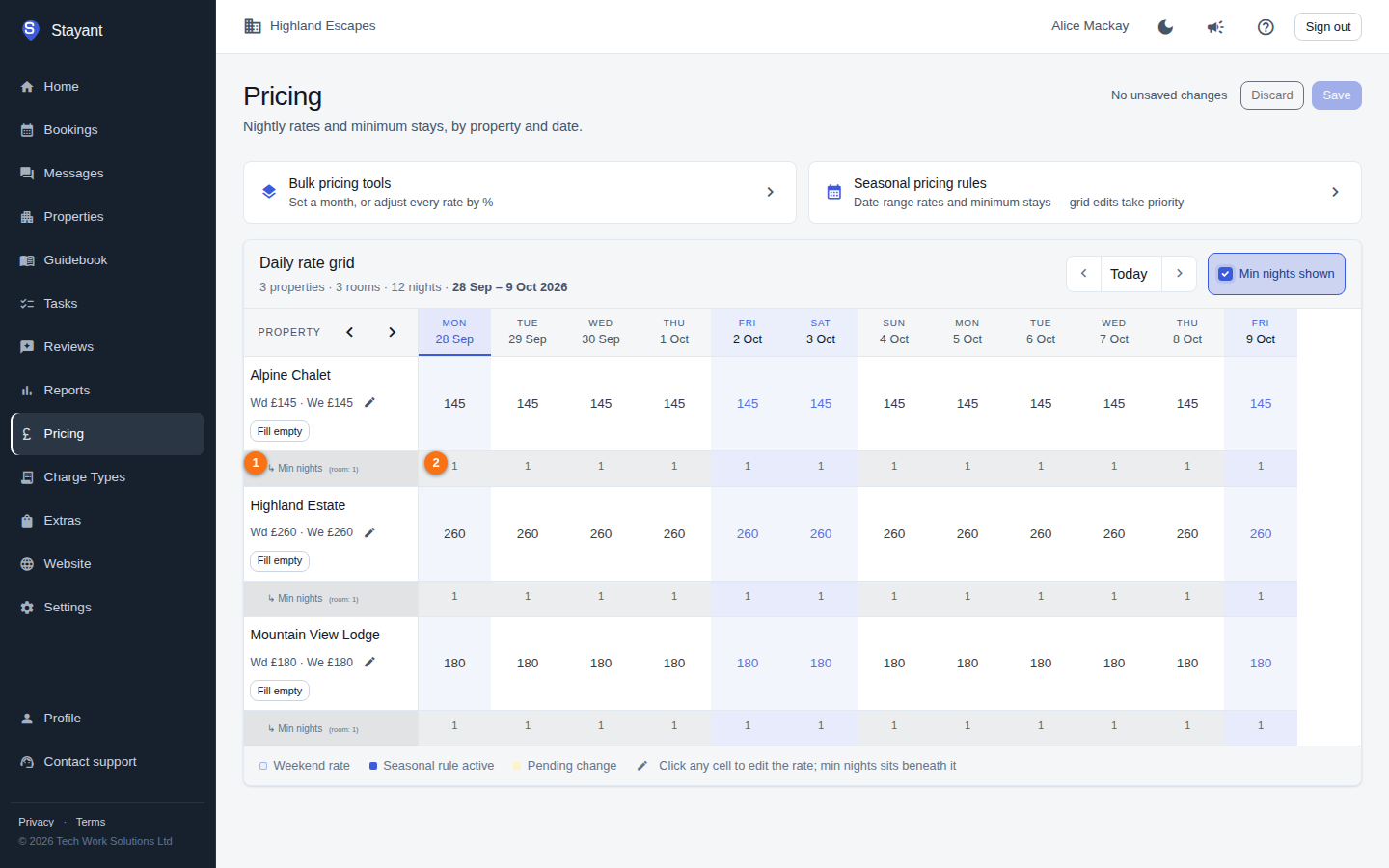Image resolution: width=1389 pixels, height=868 pixels.
Task: Open Messages in the sidebar
Action: click(x=107, y=174)
